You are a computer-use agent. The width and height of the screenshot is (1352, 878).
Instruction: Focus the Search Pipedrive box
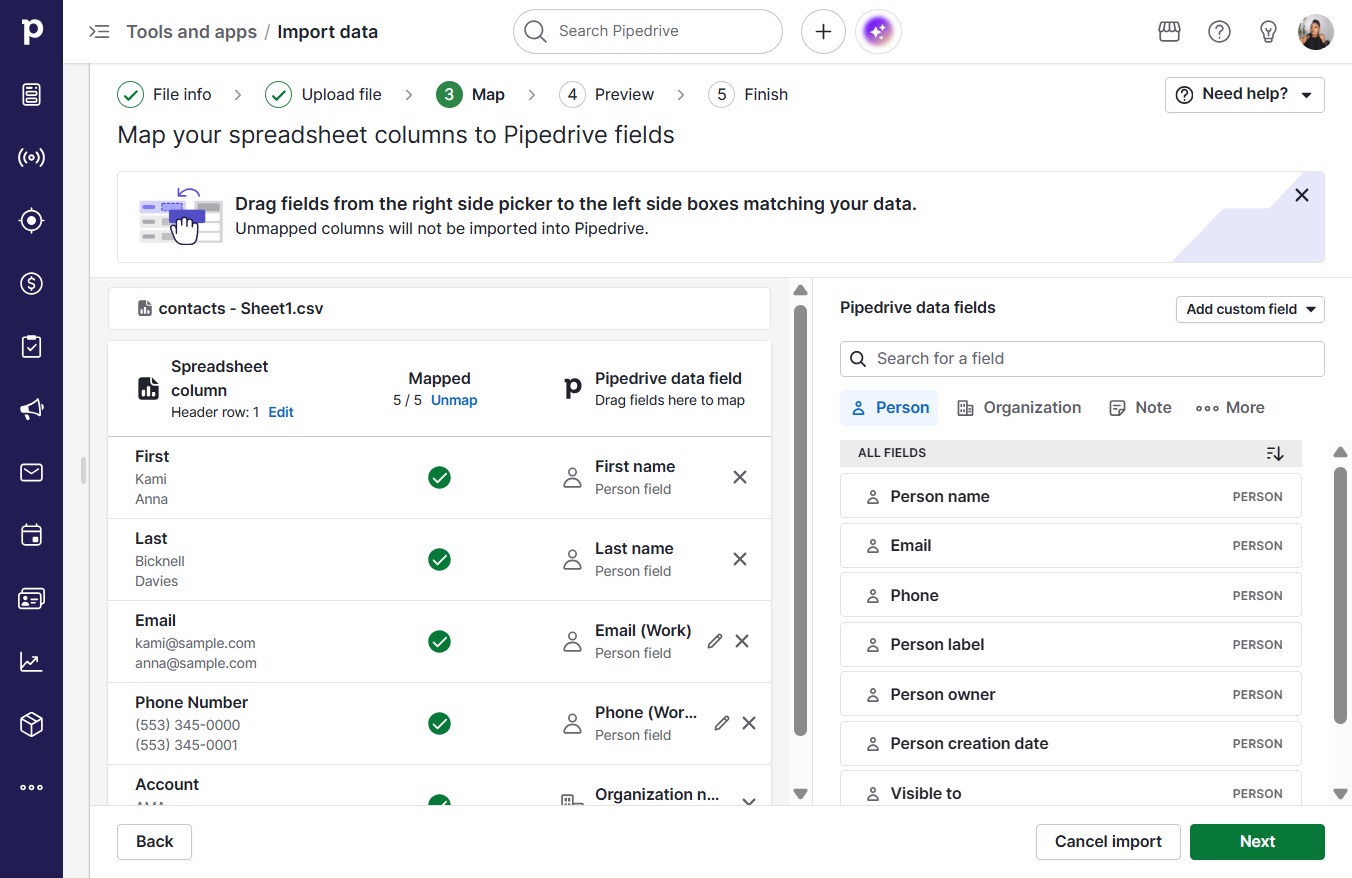(648, 32)
